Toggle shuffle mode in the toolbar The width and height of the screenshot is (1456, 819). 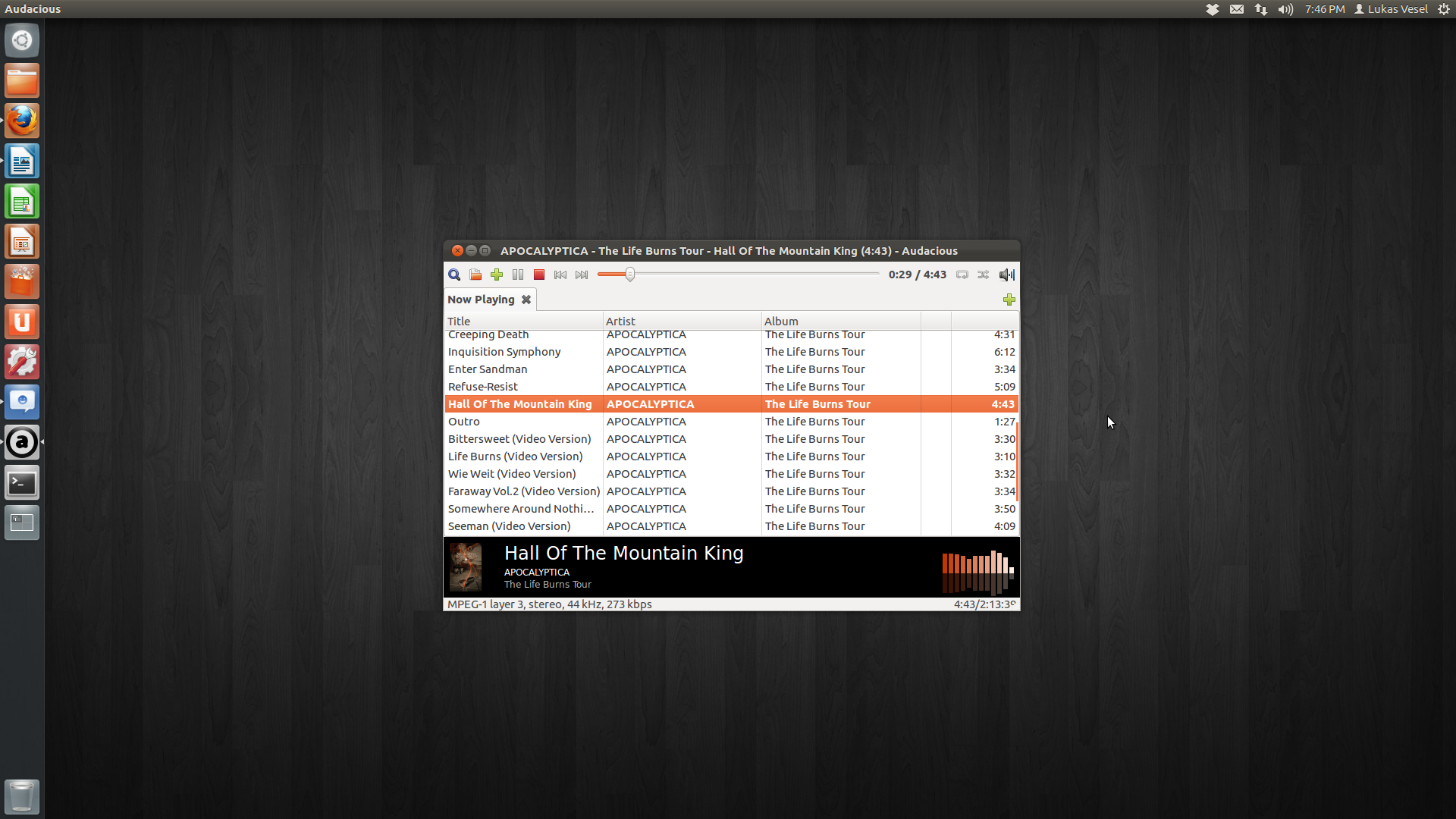pyautogui.click(x=984, y=275)
